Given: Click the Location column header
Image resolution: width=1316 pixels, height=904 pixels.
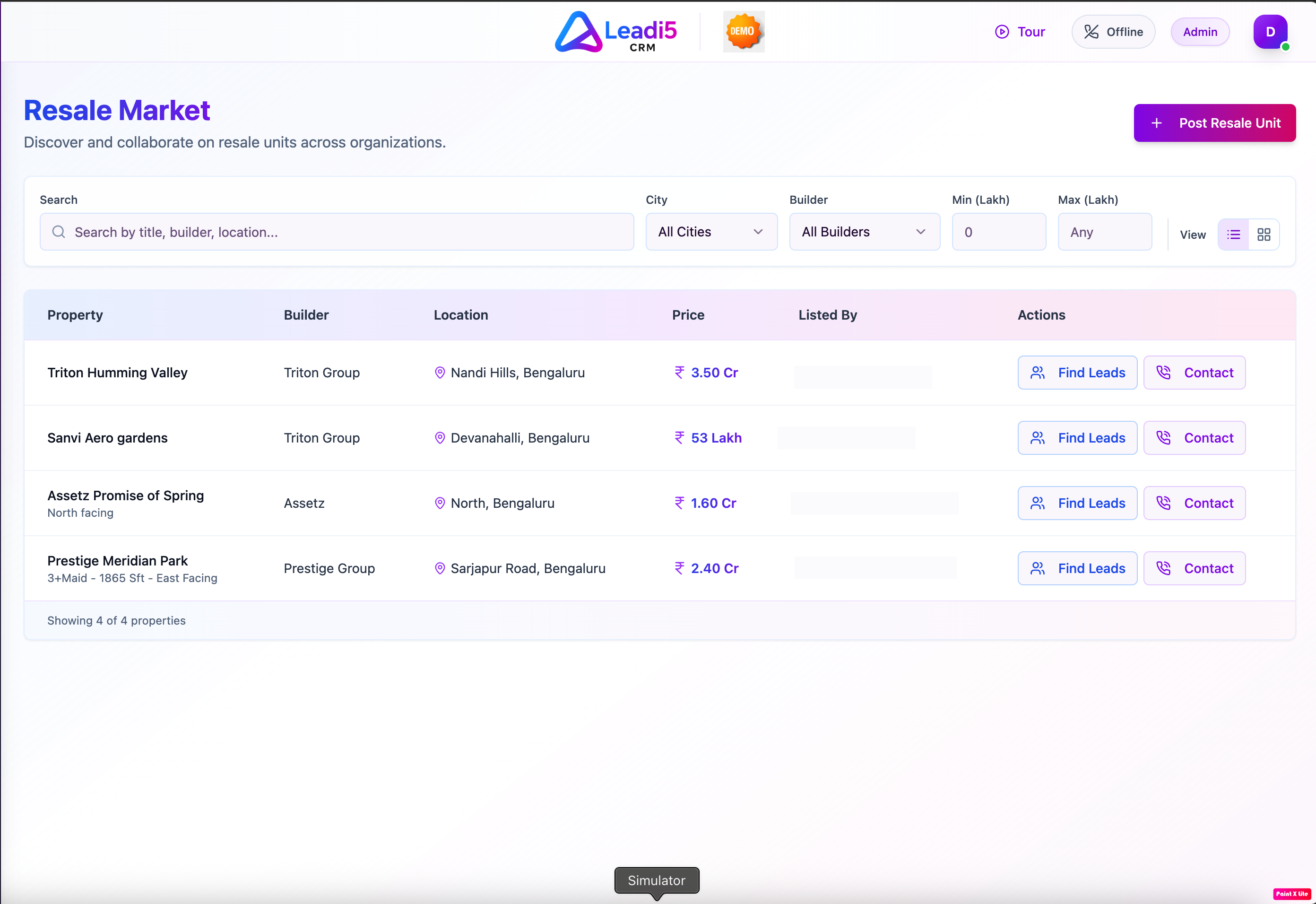Looking at the screenshot, I should [x=461, y=315].
